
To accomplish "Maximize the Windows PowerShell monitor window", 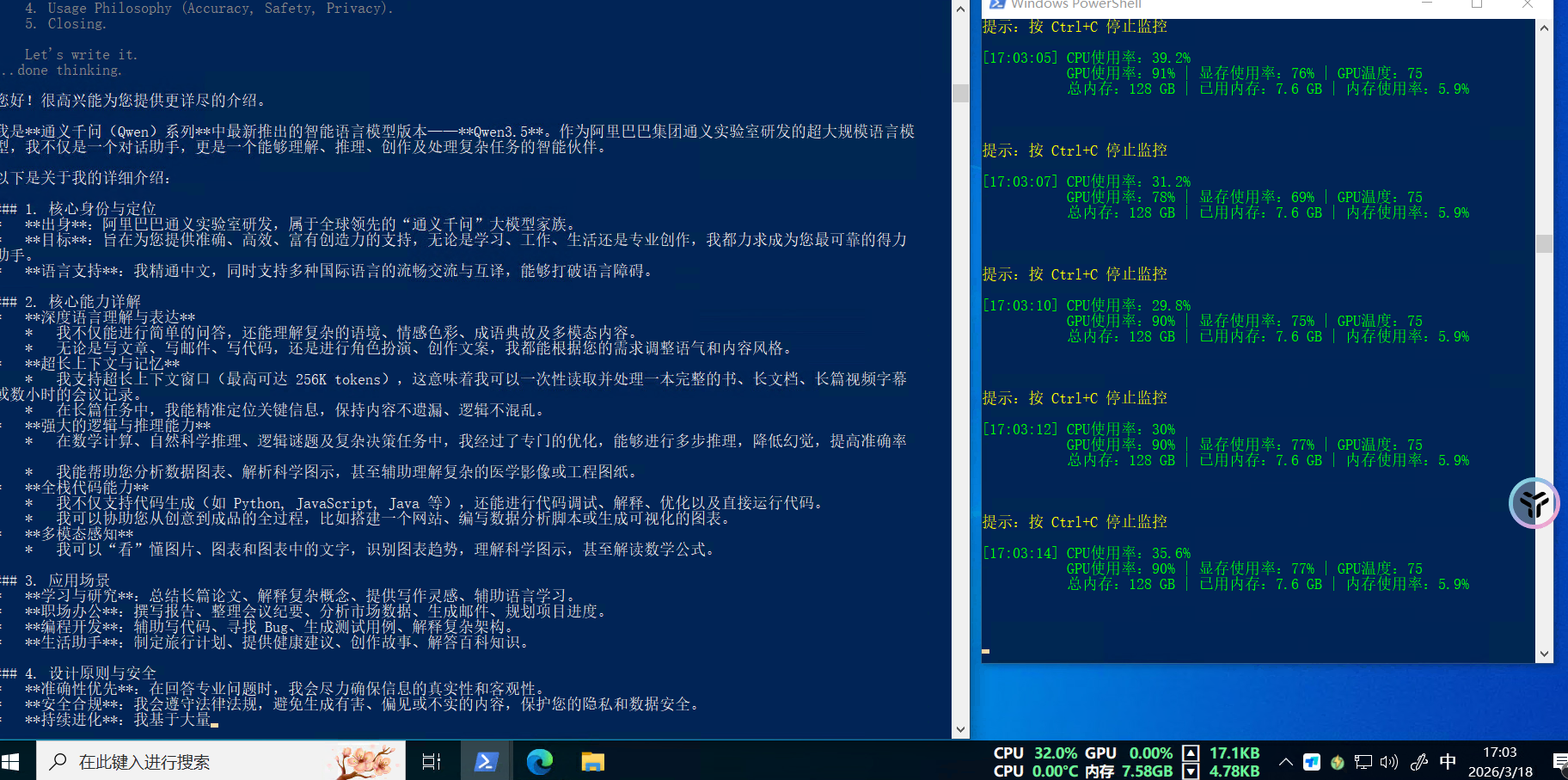I will pos(1477,4).
